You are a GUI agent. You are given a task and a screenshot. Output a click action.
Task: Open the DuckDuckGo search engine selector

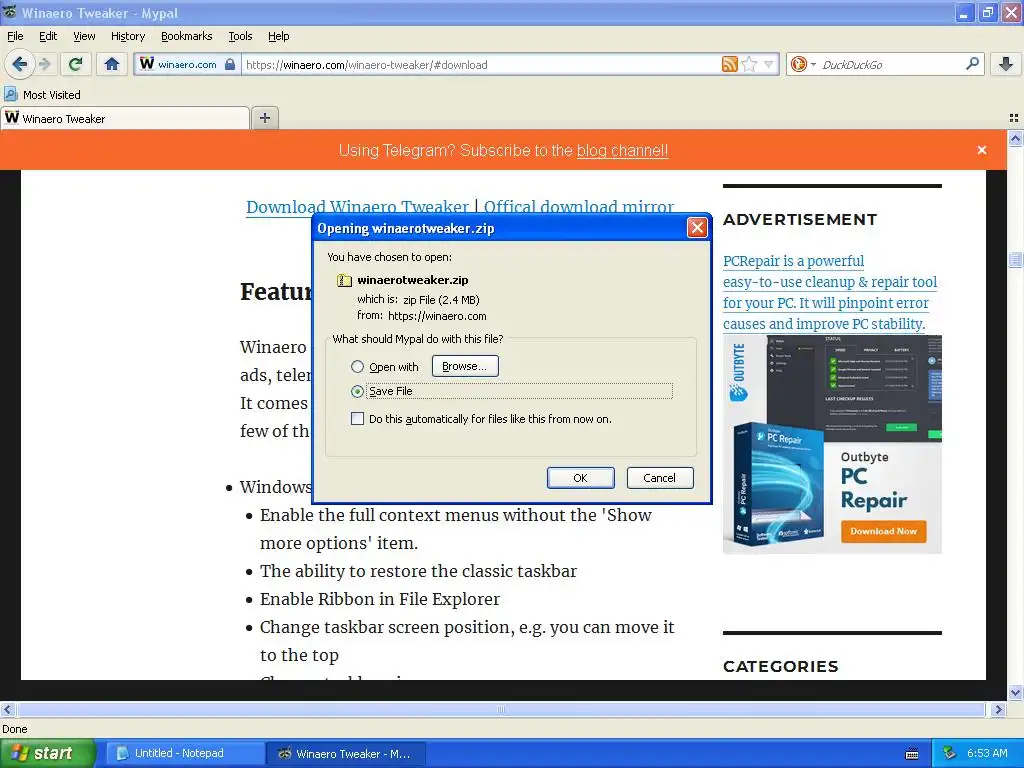click(802, 64)
